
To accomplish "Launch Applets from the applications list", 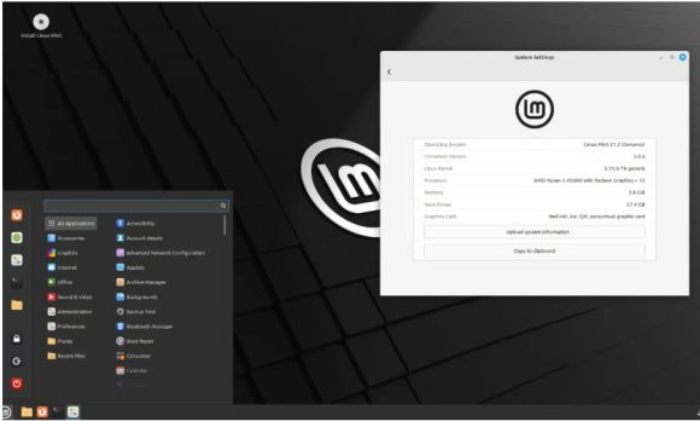I will [x=130, y=267].
